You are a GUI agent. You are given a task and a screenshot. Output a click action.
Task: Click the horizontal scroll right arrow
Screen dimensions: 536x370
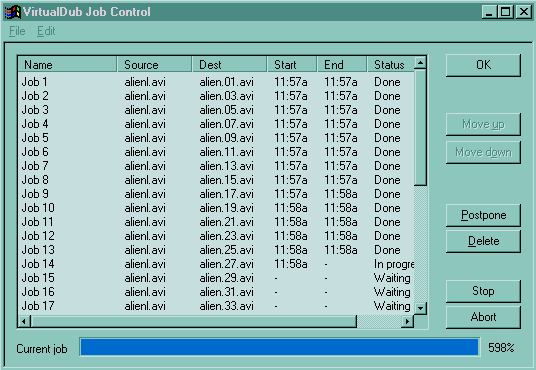[x=407, y=321]
